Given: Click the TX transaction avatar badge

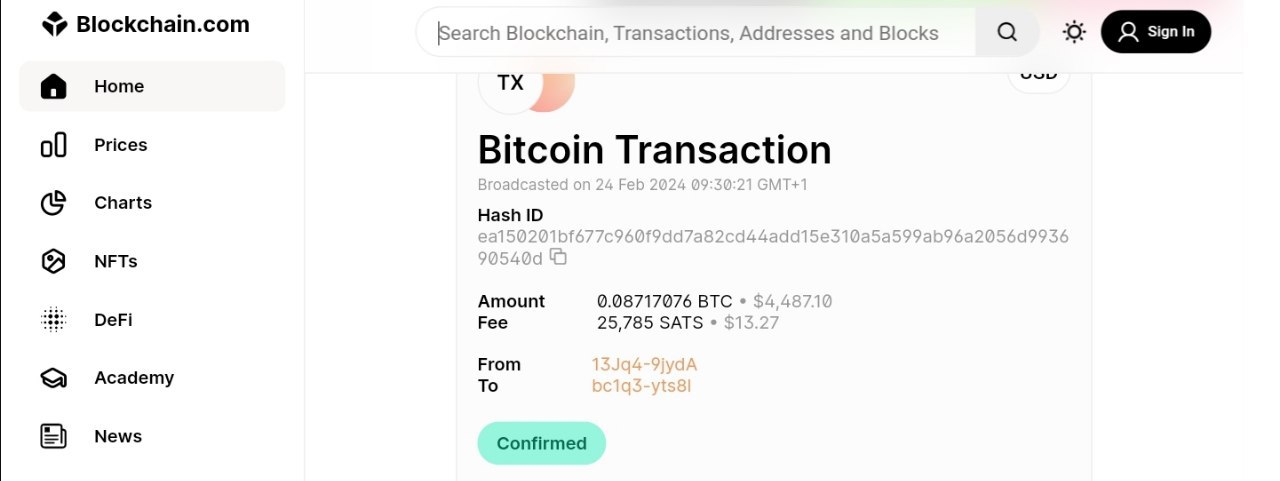Looking at the screenshot, I should coord(510,84).
